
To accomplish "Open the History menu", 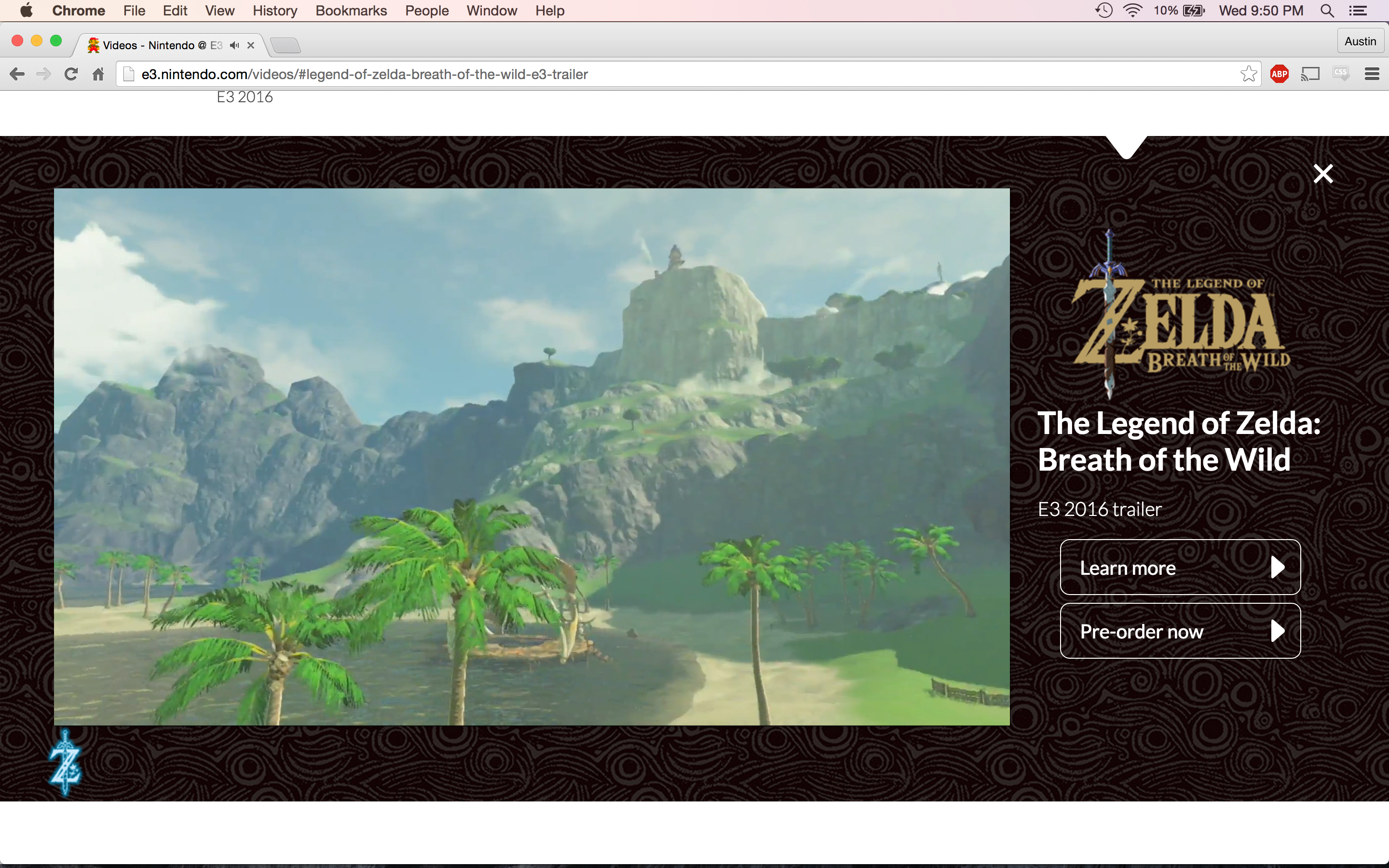I will click(274, 11).
